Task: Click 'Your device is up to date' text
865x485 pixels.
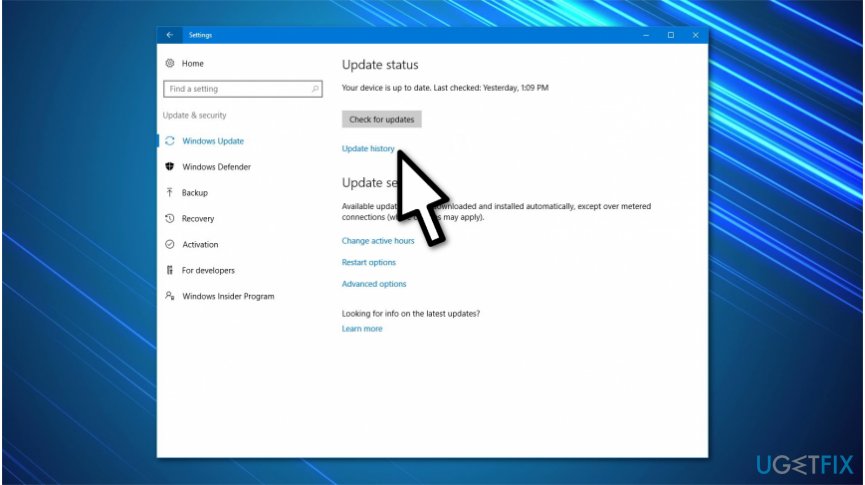Action: pos(386,88)
